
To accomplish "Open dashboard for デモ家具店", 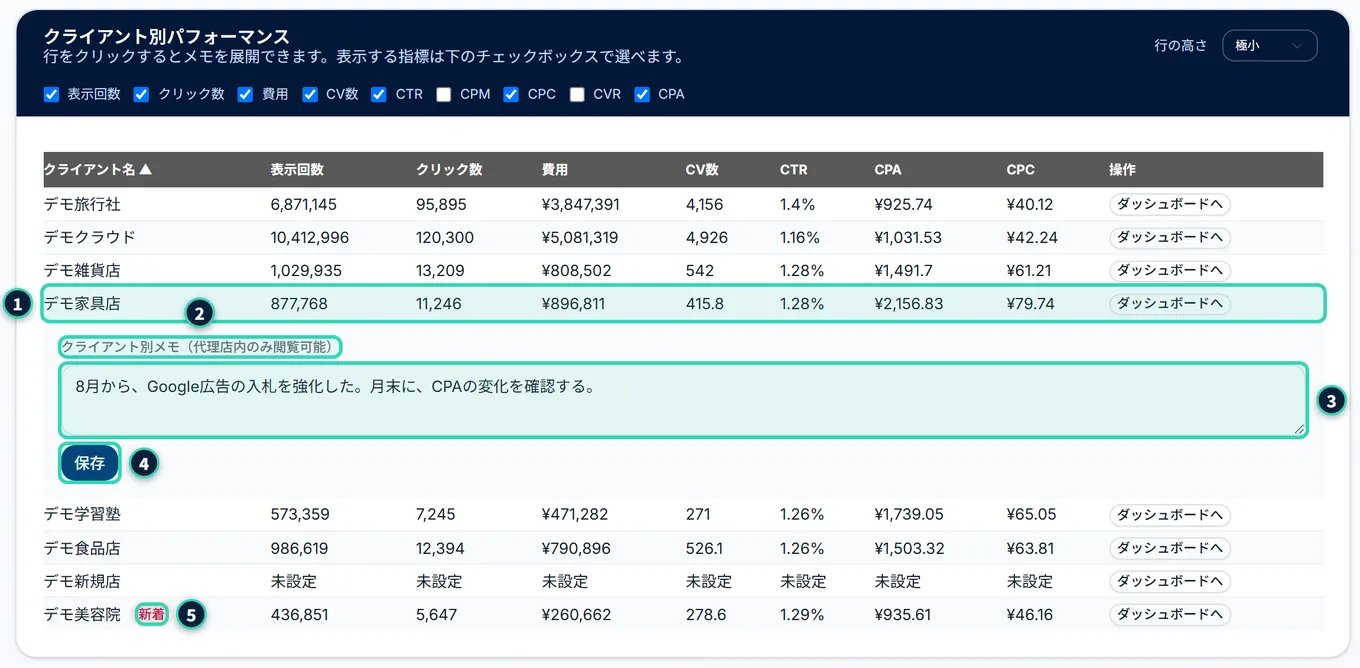I will tap(1170, 304).
